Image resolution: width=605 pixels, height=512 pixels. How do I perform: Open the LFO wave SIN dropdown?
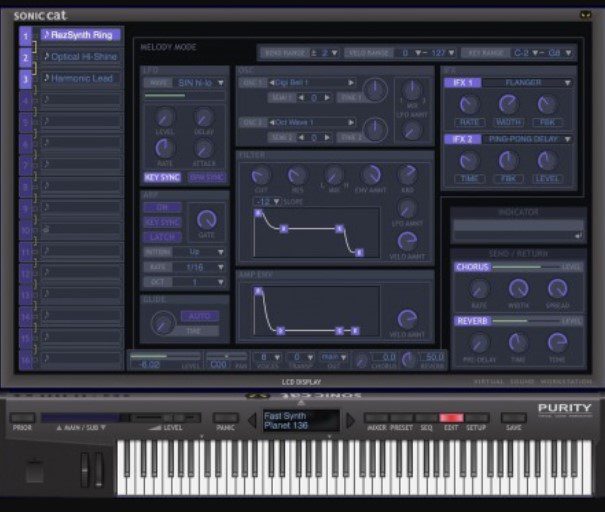pyautogui.click(x=199, y=83)
